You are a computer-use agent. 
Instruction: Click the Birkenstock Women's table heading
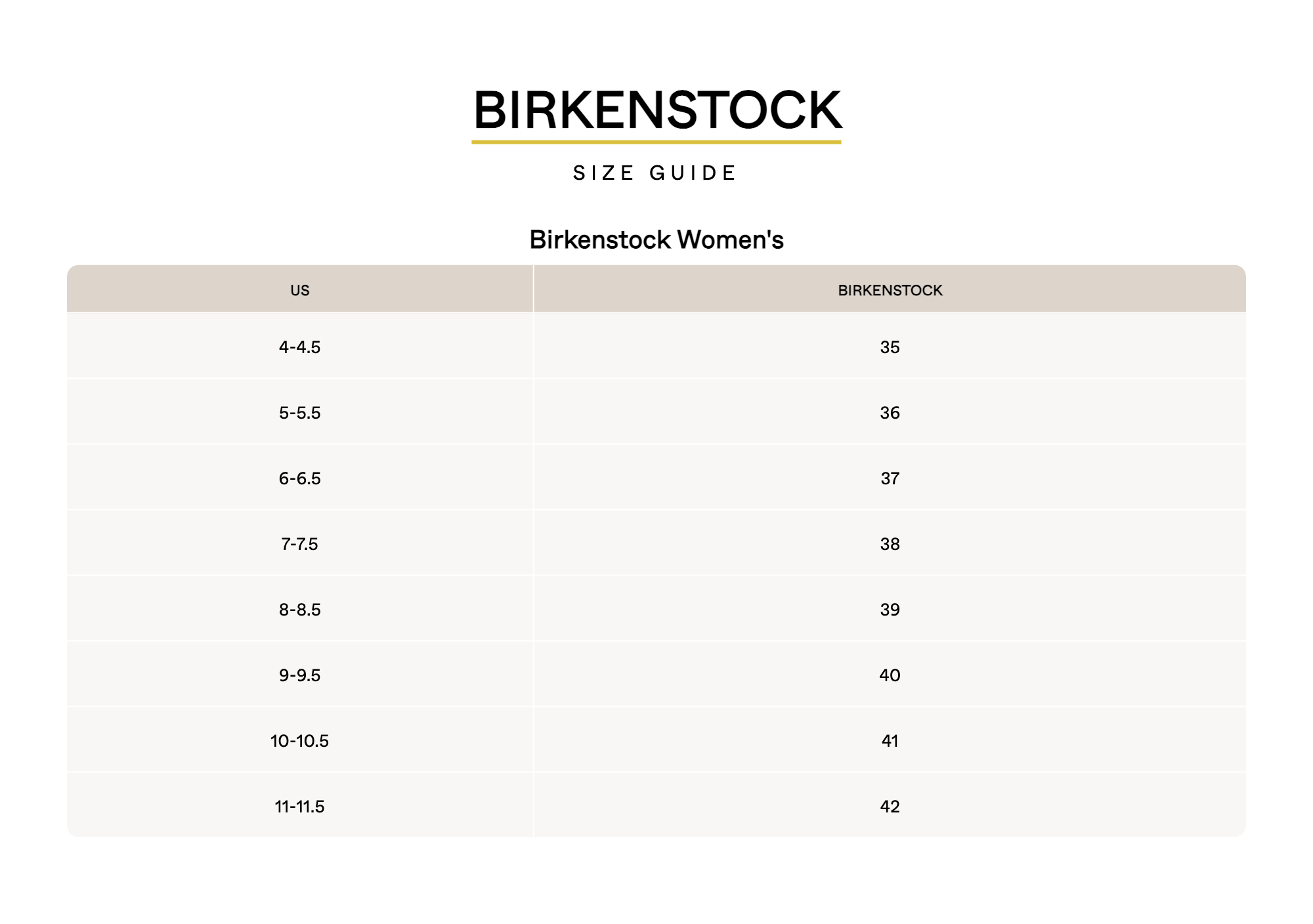(x=656, y=240)
